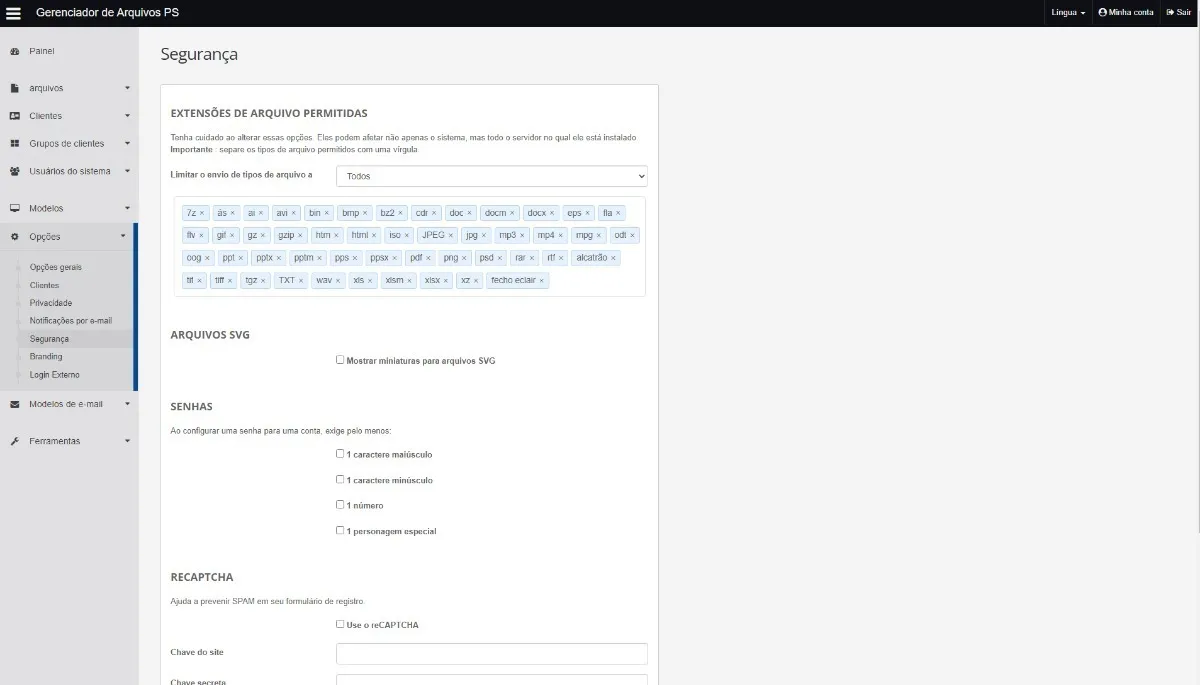The height and width of the screenshot is (685, 1200).
Task: Open Login Externo submenu item
Action: (55, 375)
